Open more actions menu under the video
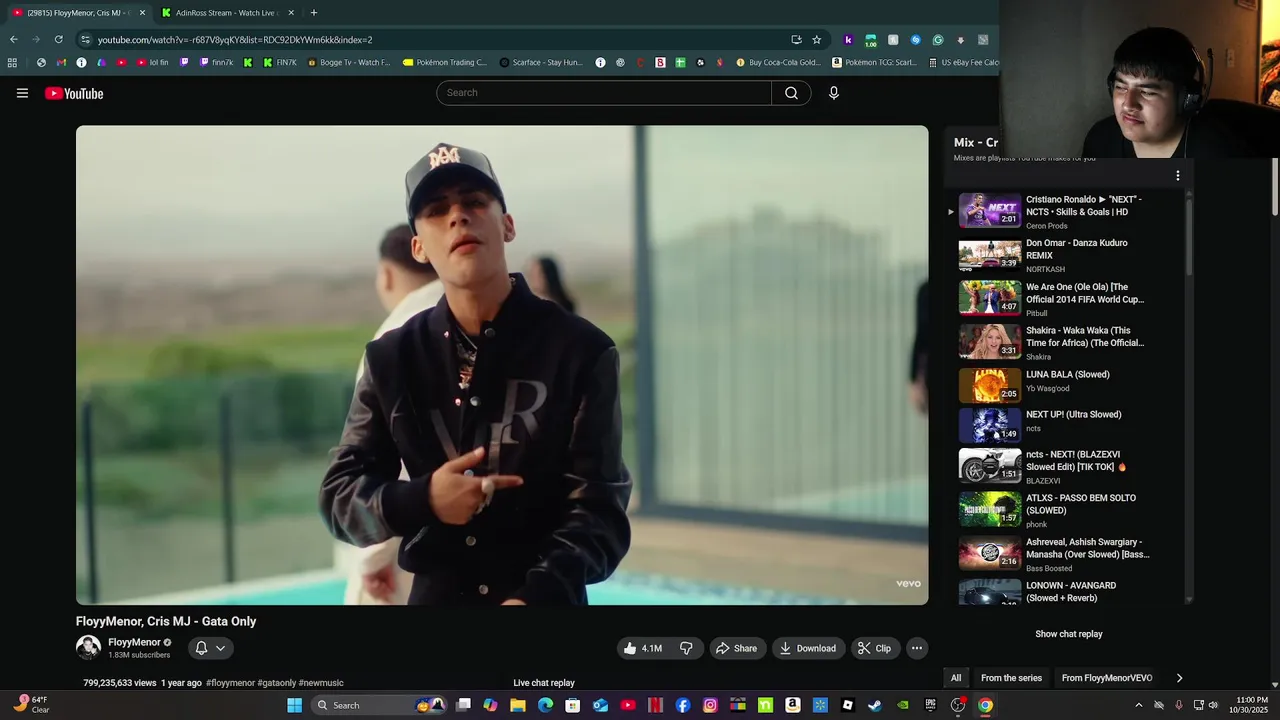1280x720 pixels. [916, 648]
